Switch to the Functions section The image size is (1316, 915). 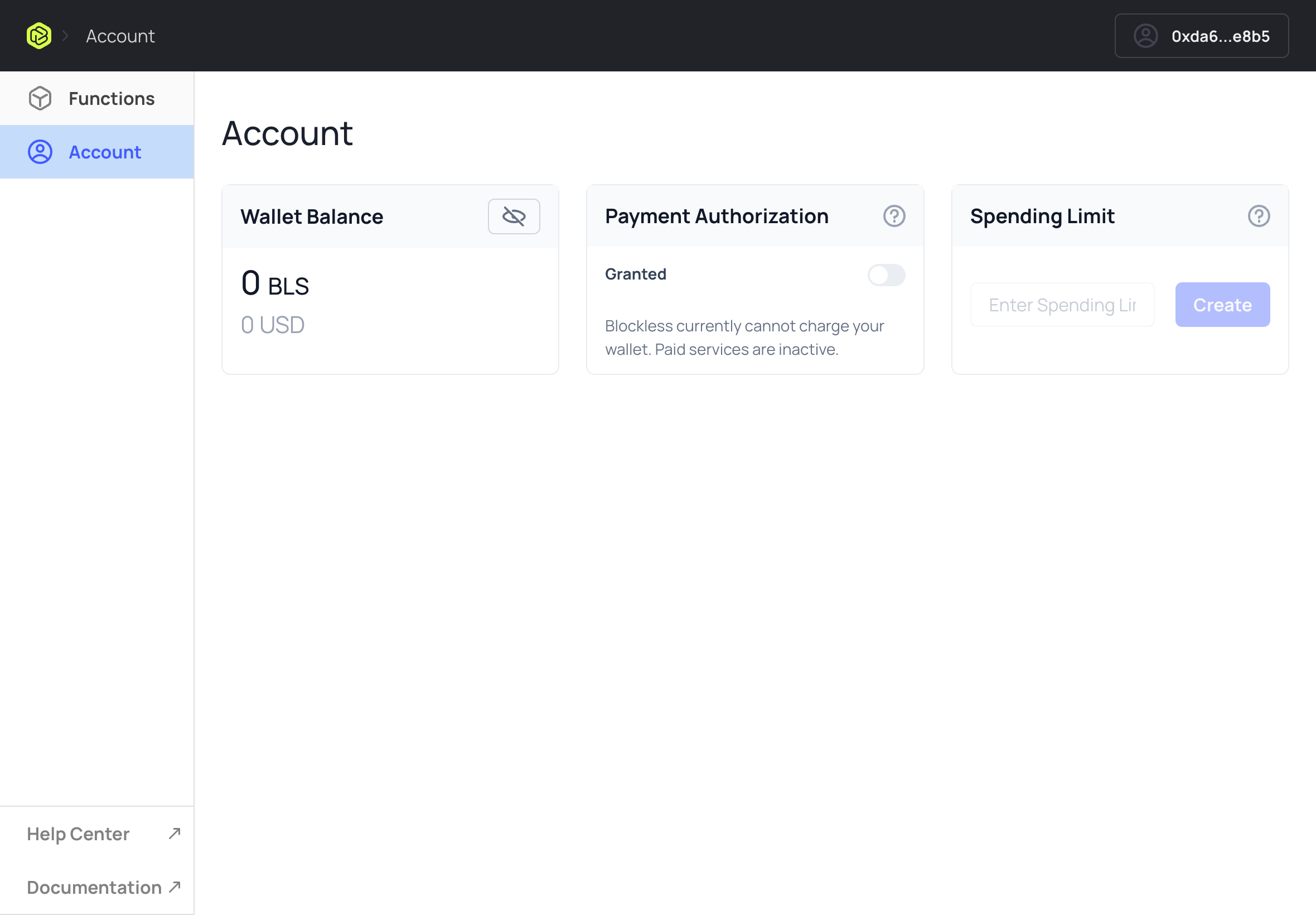[x=112, y=98]
